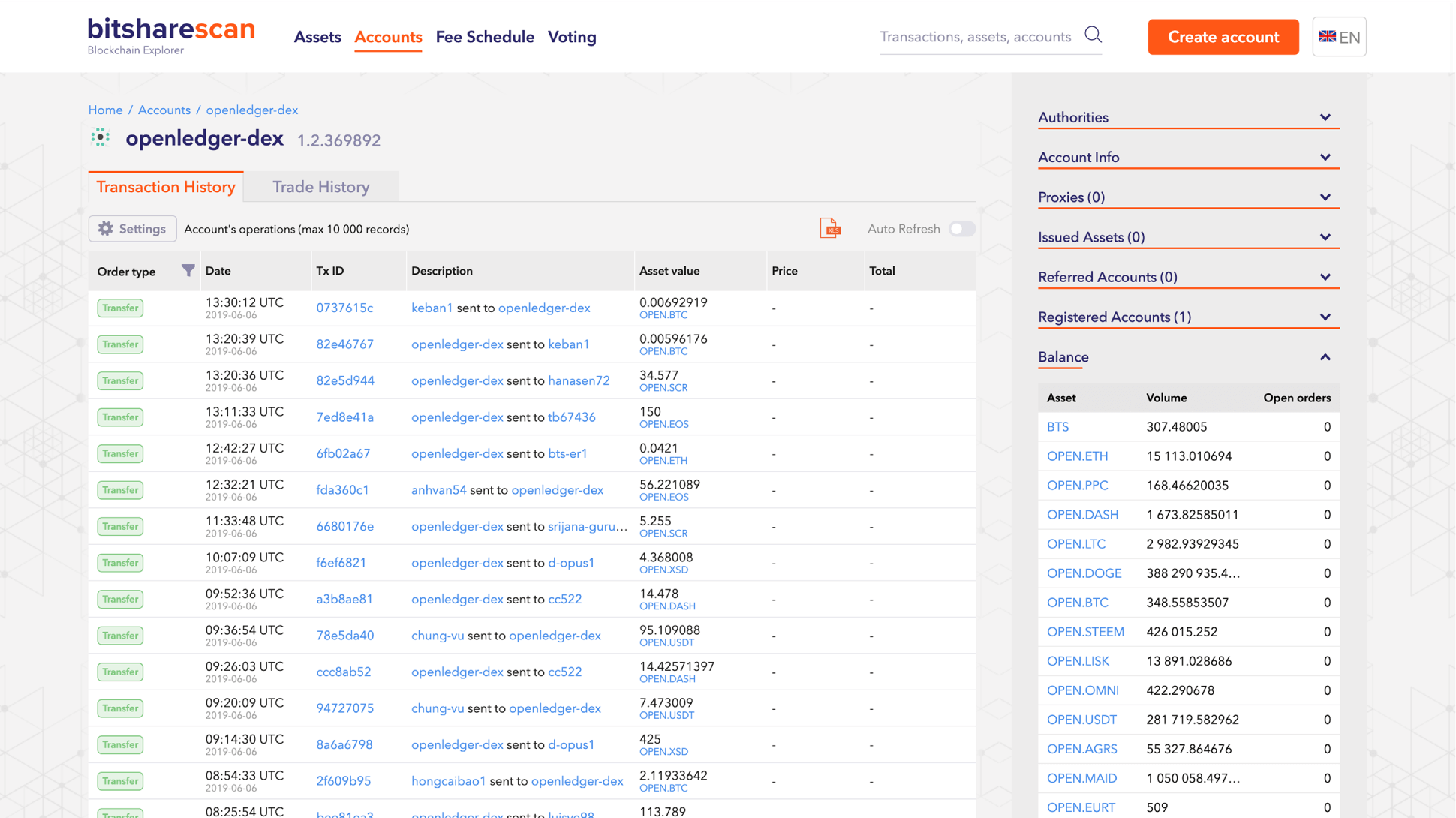Focus the transactions, assets, accounts search field
This screenshot has height=818, width=1456.
(x=975, y=37)
